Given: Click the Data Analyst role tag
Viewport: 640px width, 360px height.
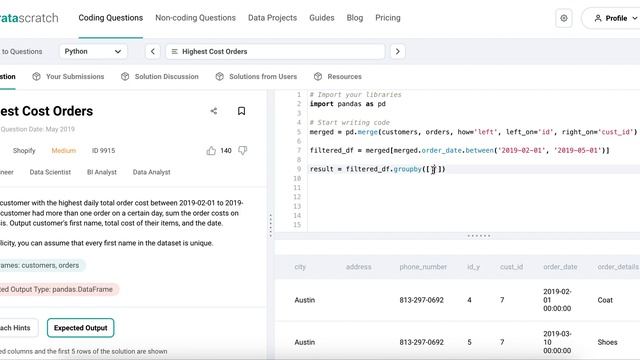Looking at the screenshot, I should [x=151, y=172].
